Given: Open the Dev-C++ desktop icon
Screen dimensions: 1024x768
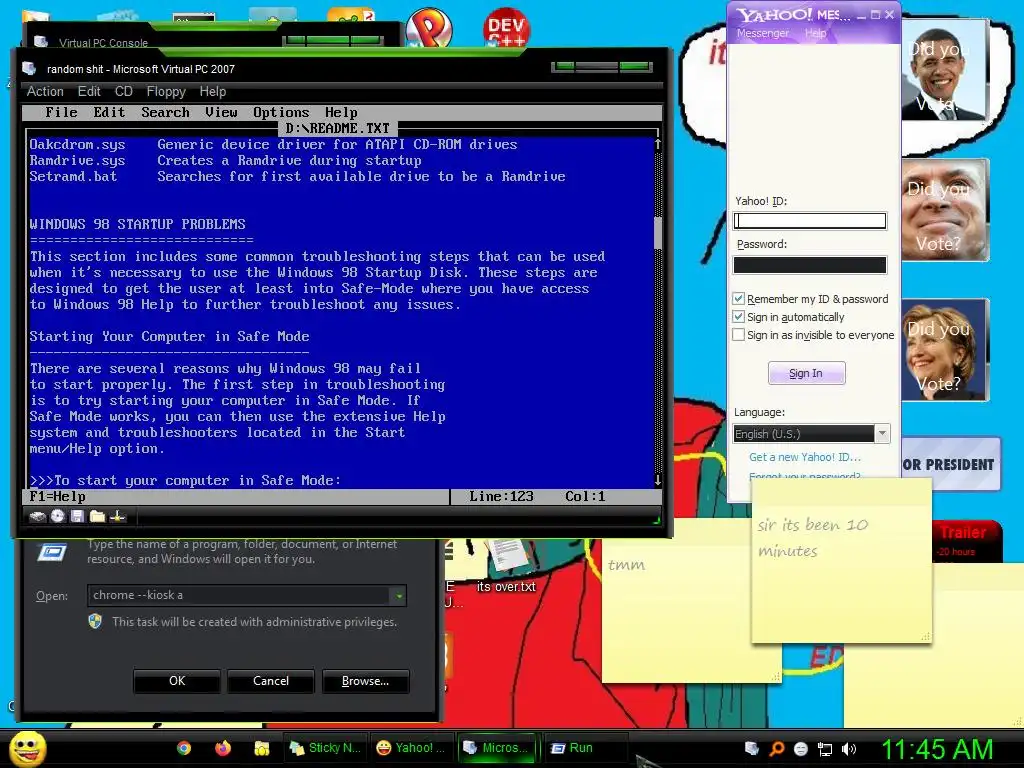Looking at the screenshot, I should (x=506, y=27).
